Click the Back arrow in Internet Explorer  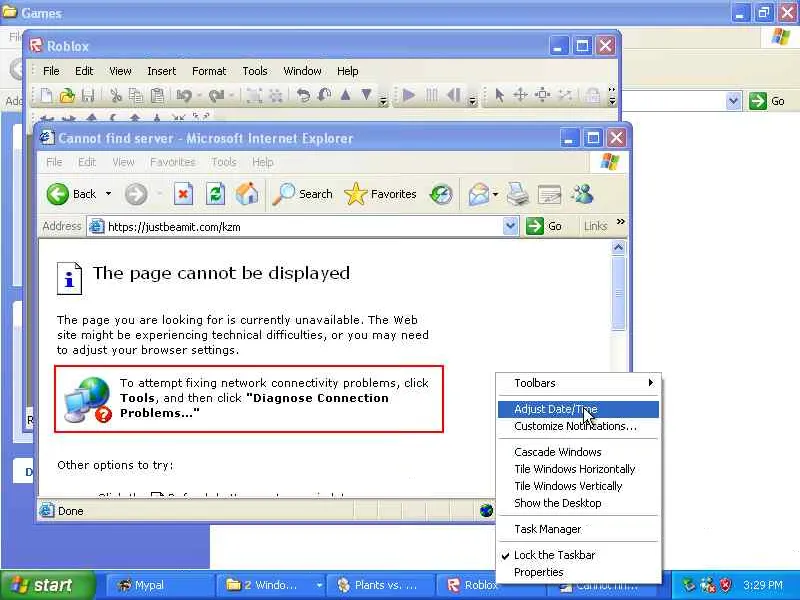click(58, 194)
